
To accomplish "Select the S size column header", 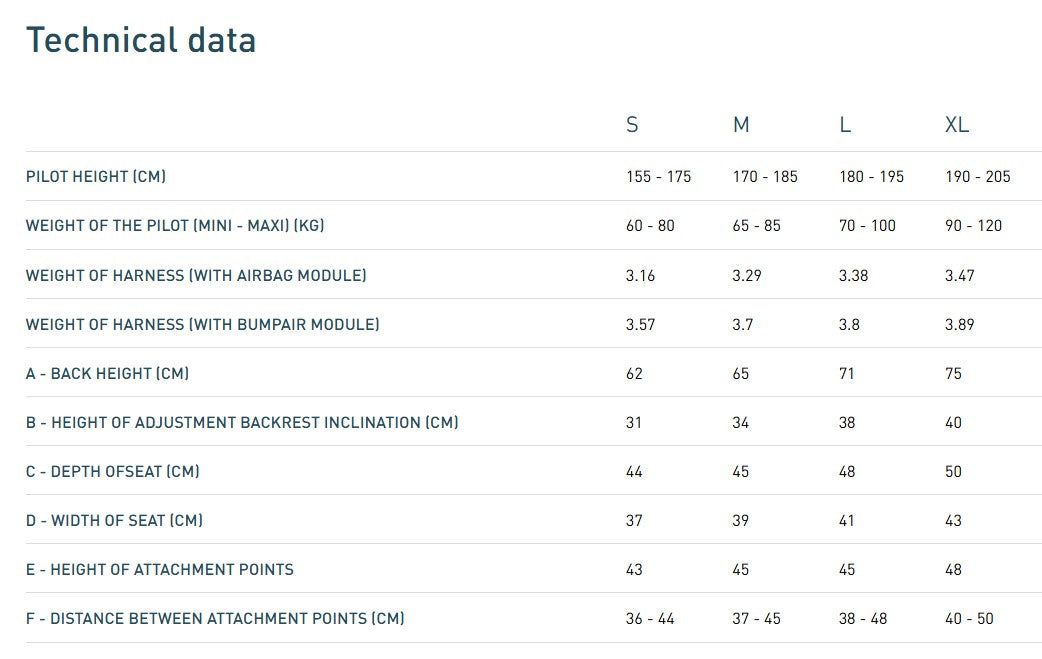I will [632, 125].
